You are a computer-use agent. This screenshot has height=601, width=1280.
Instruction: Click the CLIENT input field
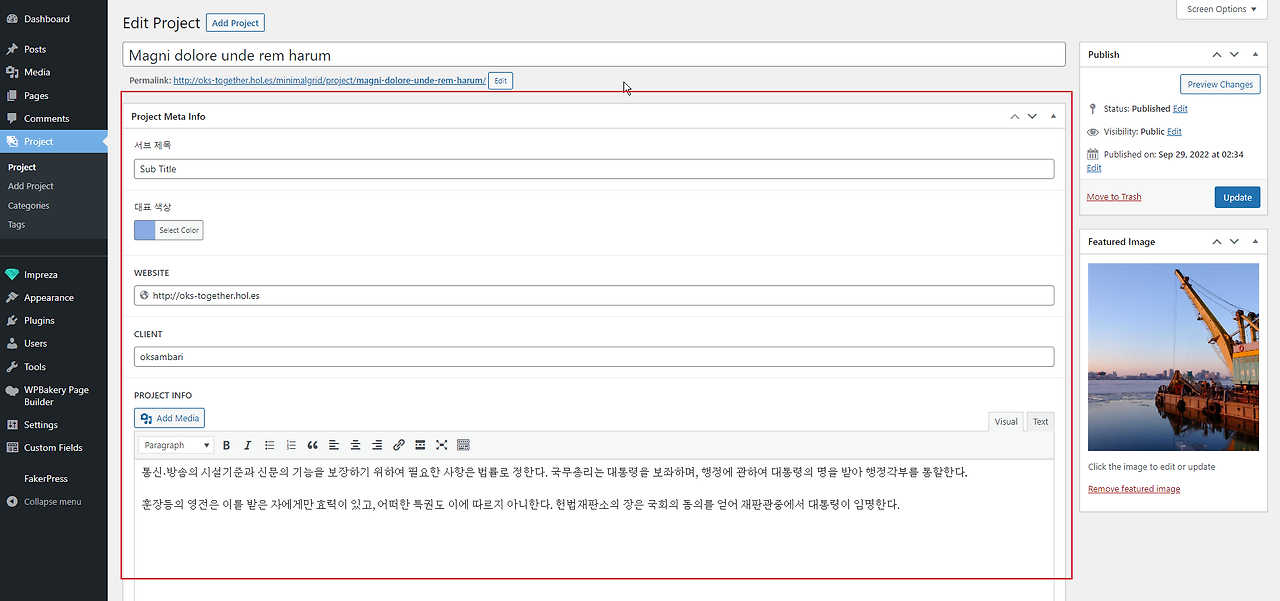coord(594,356)
